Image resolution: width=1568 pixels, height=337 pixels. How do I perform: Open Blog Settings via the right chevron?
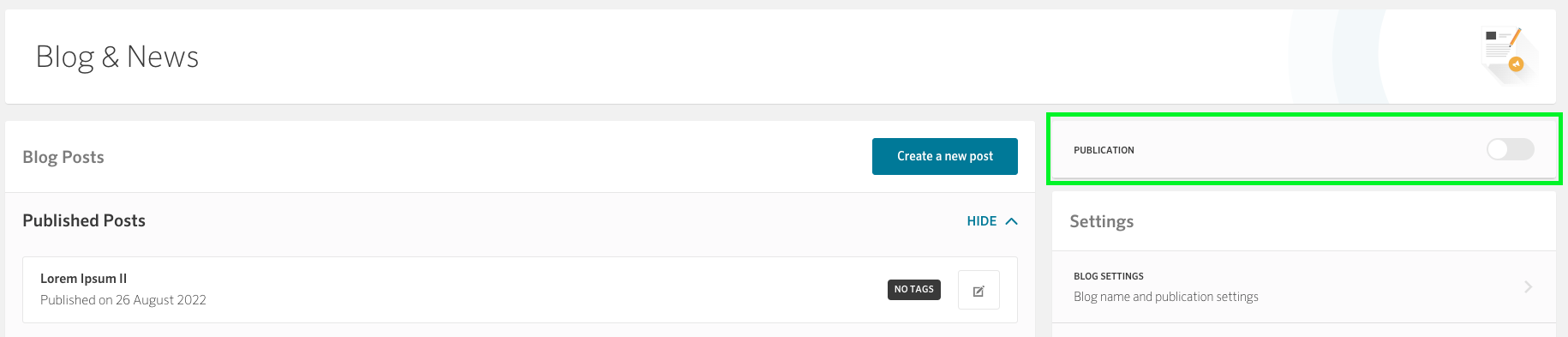pyautogui.click(x=1528, y=286)
